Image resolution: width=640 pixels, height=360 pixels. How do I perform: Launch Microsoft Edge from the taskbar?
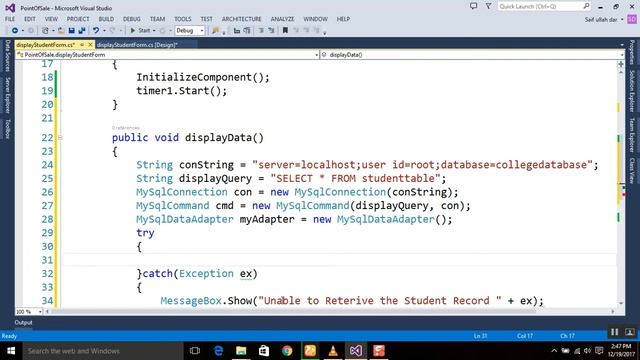[218, 351]
